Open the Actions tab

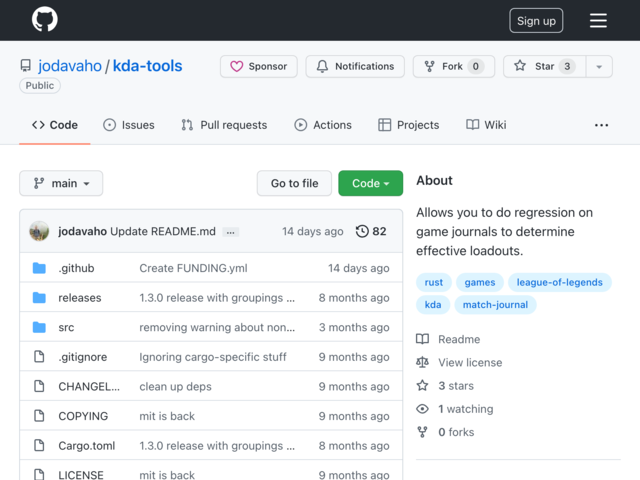(323, 125)
